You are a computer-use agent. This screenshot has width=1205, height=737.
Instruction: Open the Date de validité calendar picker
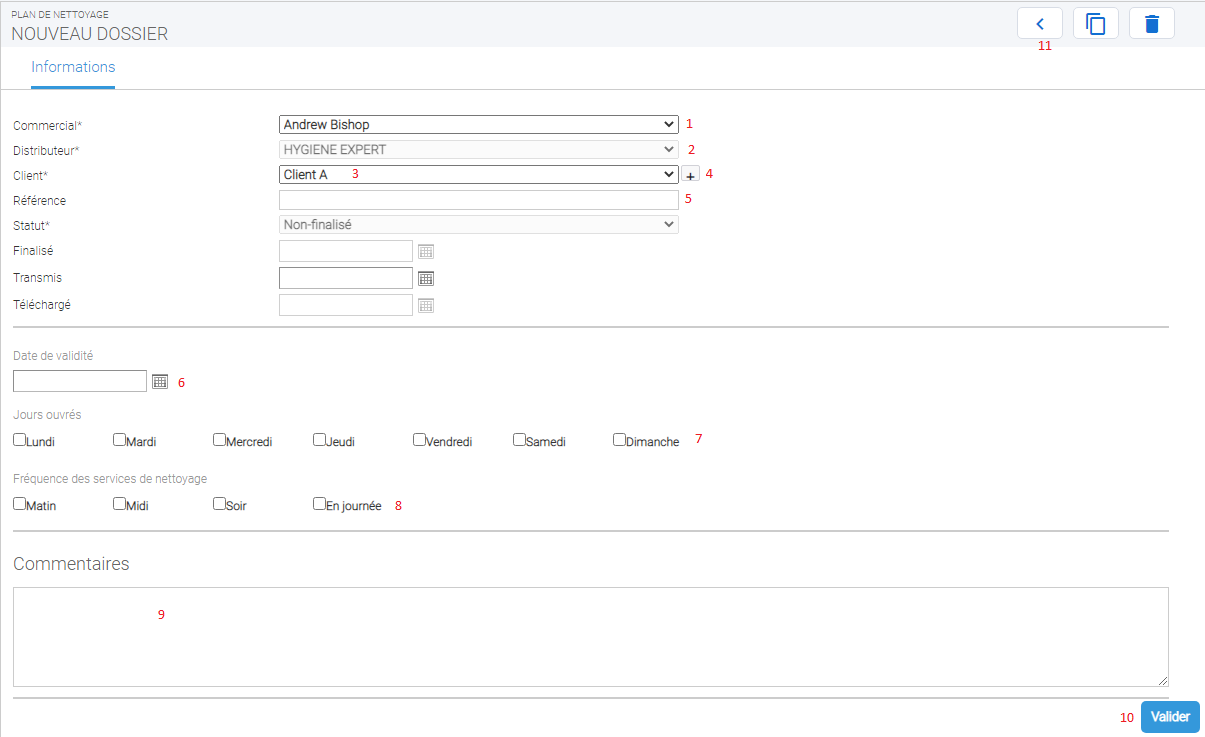click(160, 381)
